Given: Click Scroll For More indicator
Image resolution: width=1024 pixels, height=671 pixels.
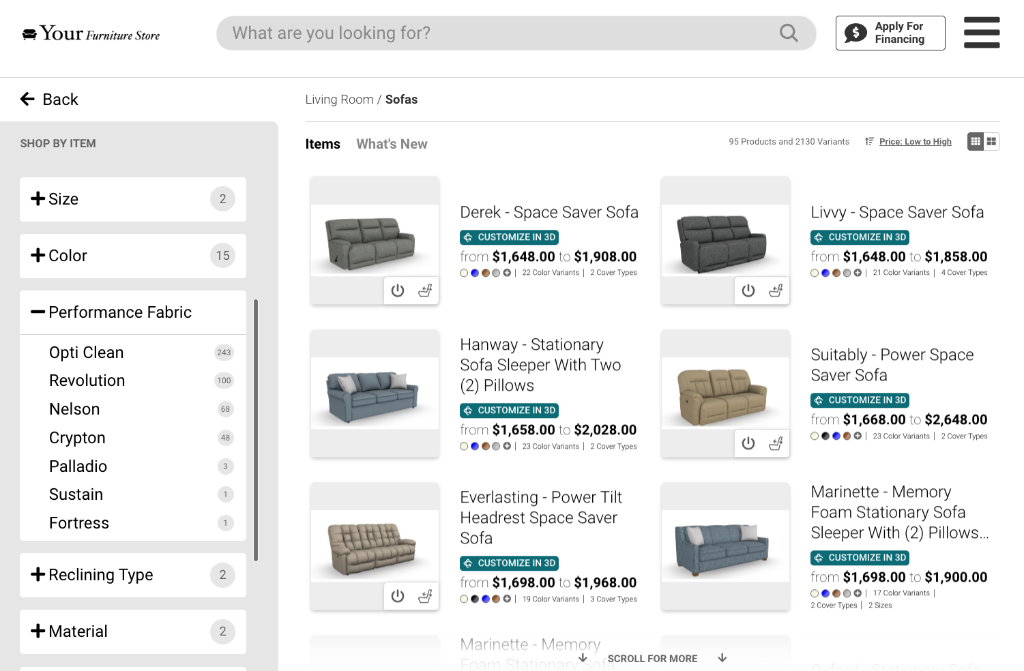Looking at the screenshot, I should [652, 659].
